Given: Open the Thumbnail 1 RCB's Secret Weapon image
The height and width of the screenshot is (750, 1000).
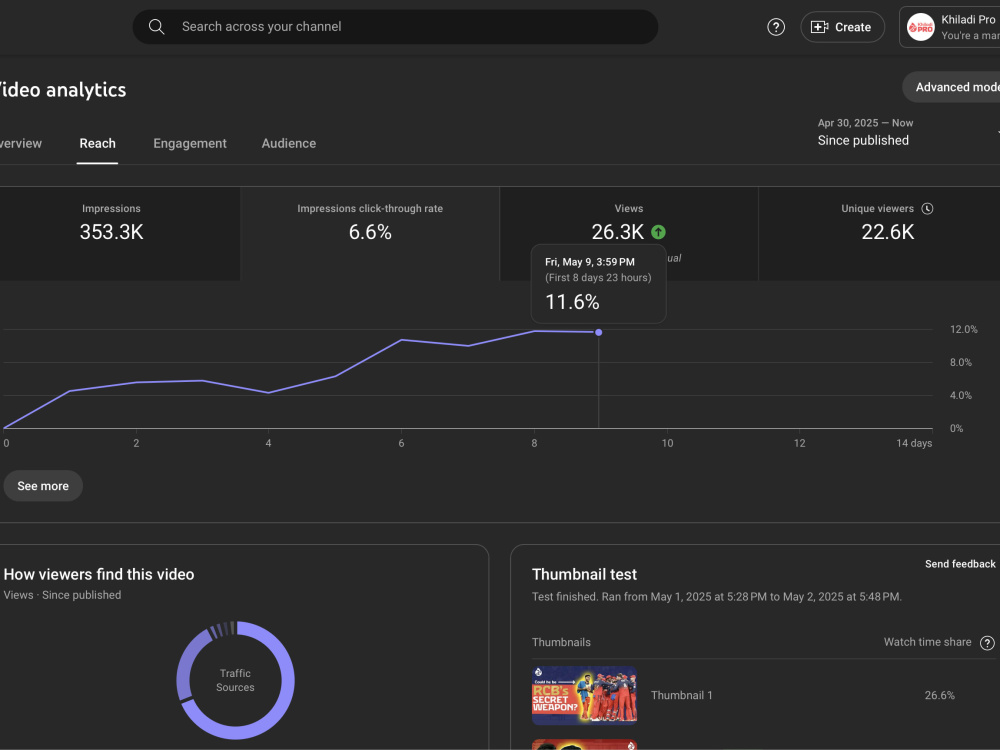Looking at the screenshot, I should point(584,695).
